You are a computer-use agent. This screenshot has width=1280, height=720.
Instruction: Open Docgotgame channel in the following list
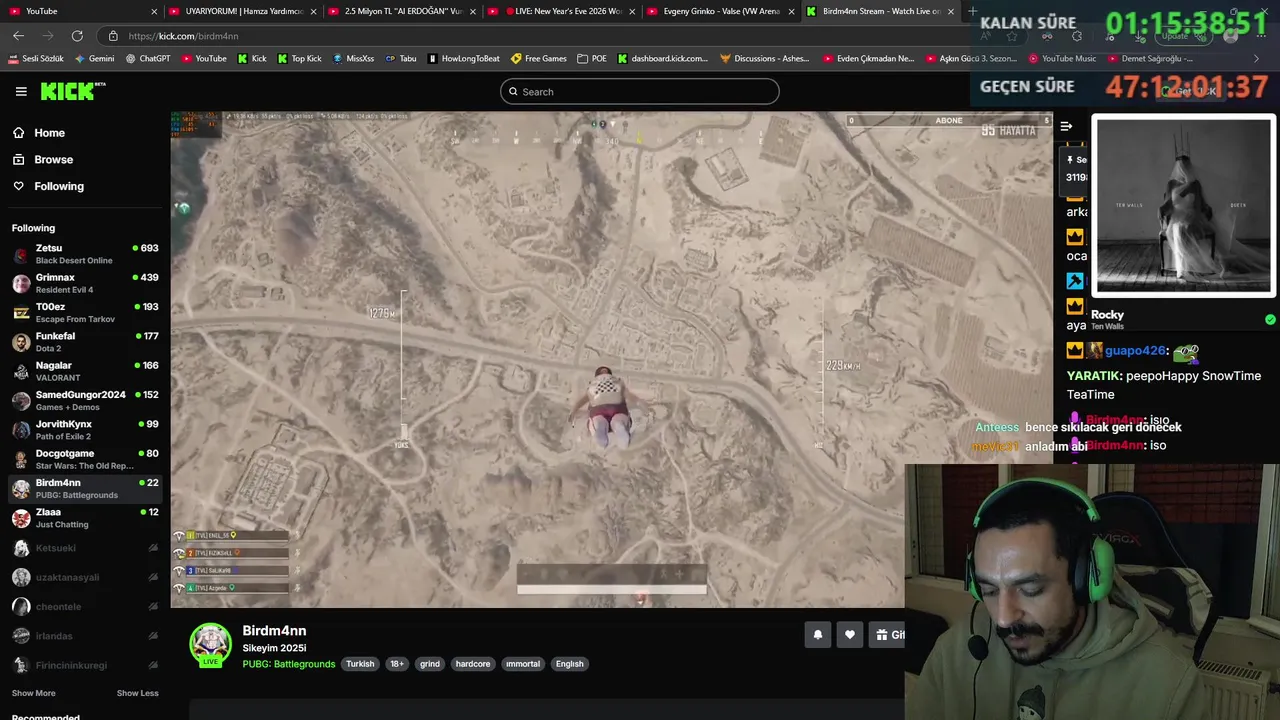click(x=85, y=459)
